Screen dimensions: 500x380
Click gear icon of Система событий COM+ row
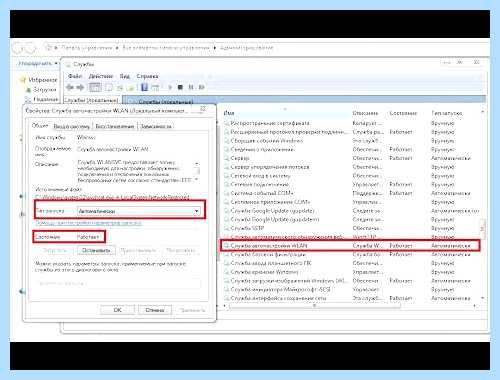point(226,193)
